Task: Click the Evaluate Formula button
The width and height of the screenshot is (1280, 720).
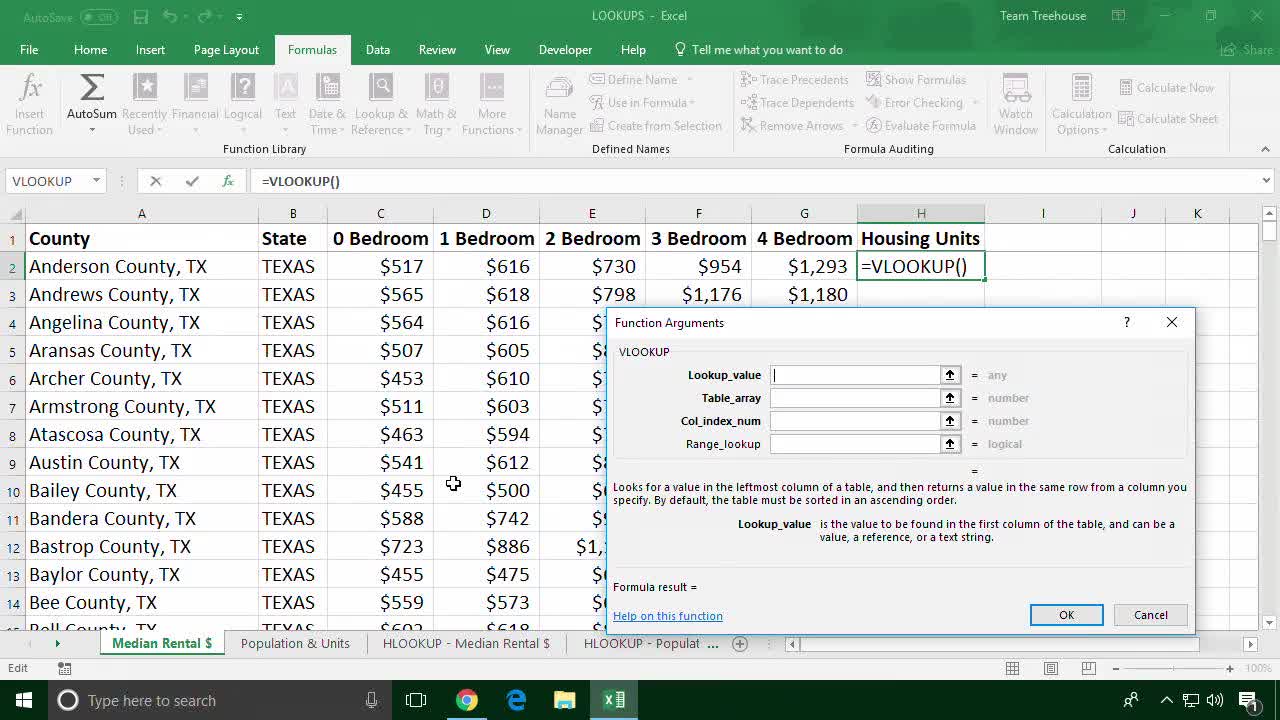Action: (x=920, y=126)
